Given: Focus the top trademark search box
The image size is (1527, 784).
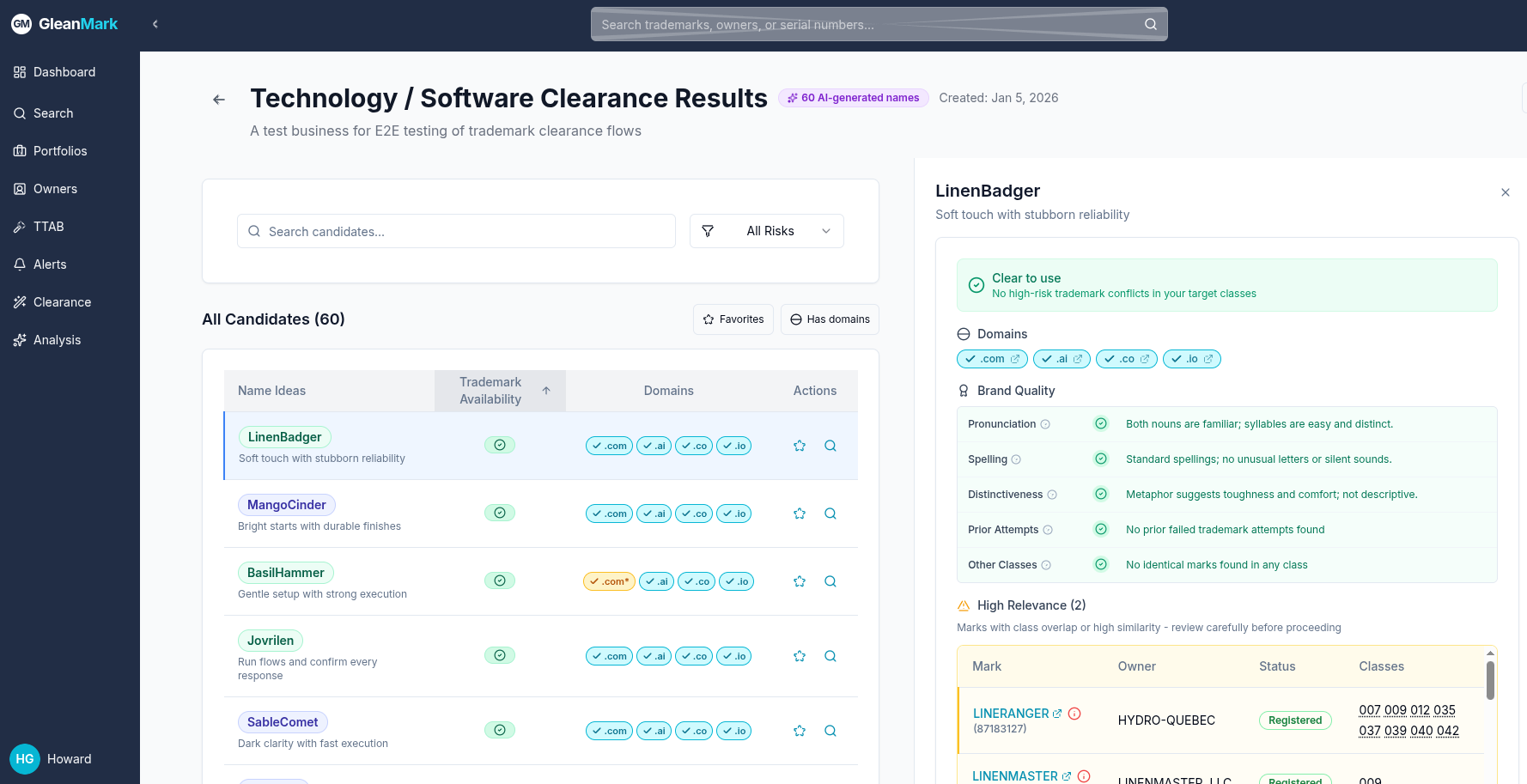Looking at the screenshot, I should (x=879, y=24).
